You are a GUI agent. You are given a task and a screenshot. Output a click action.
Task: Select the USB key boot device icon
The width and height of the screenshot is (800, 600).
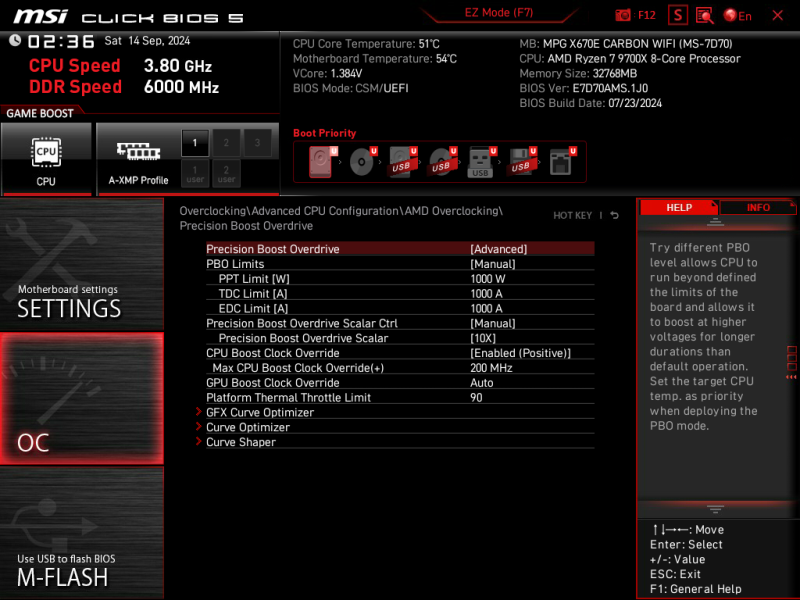[x=480, y=161]
